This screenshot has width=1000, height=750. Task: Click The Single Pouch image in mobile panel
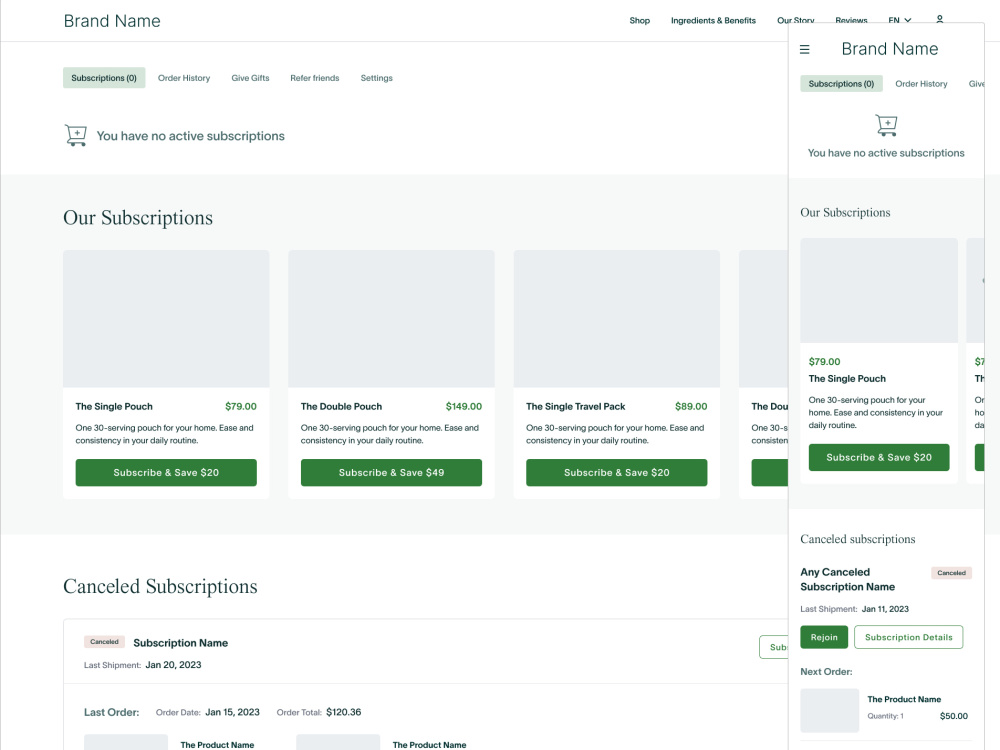tap(879, 290)
